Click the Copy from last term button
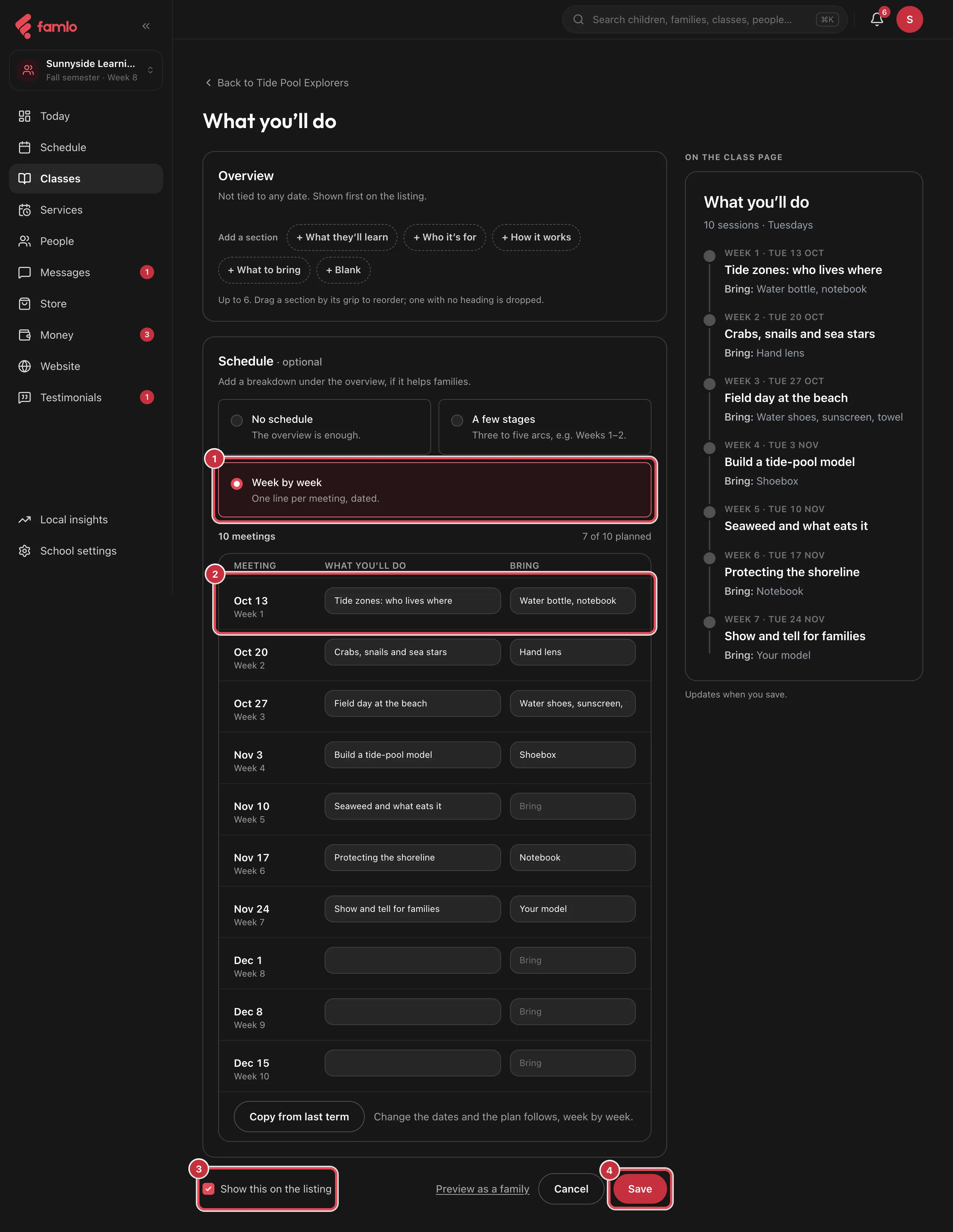 click(299, 1116)
